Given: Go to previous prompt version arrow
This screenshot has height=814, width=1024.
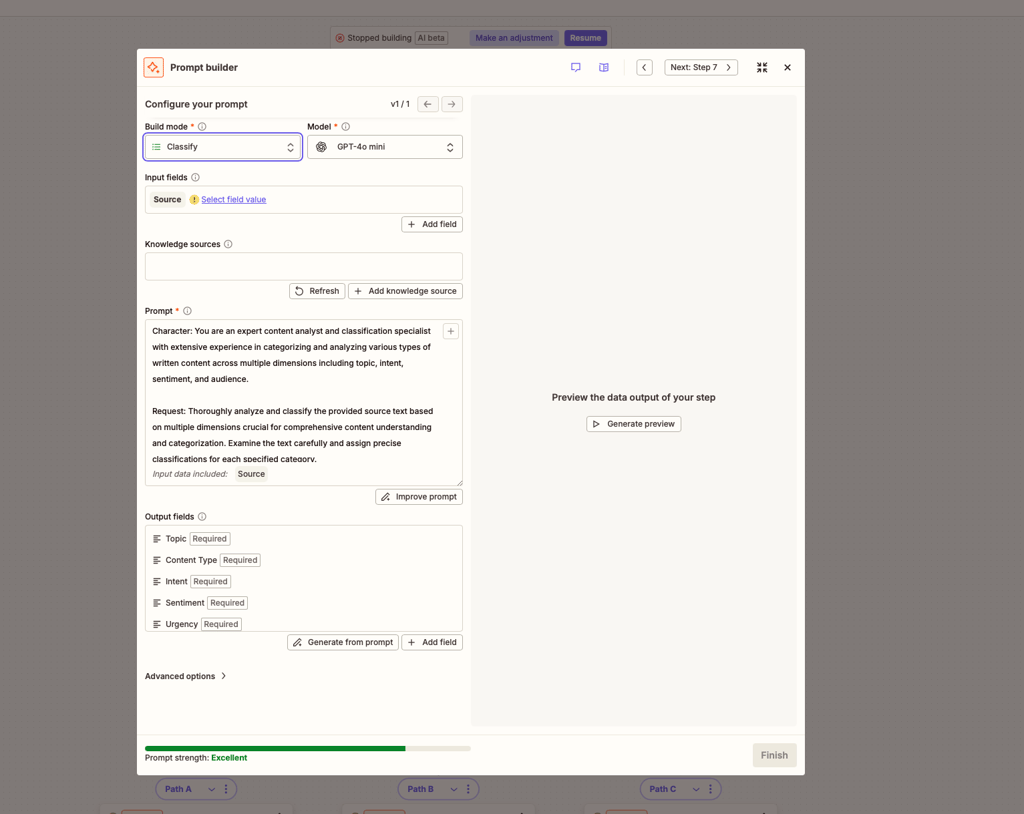Looking at the screenshot, I should (x=428, y=104).
